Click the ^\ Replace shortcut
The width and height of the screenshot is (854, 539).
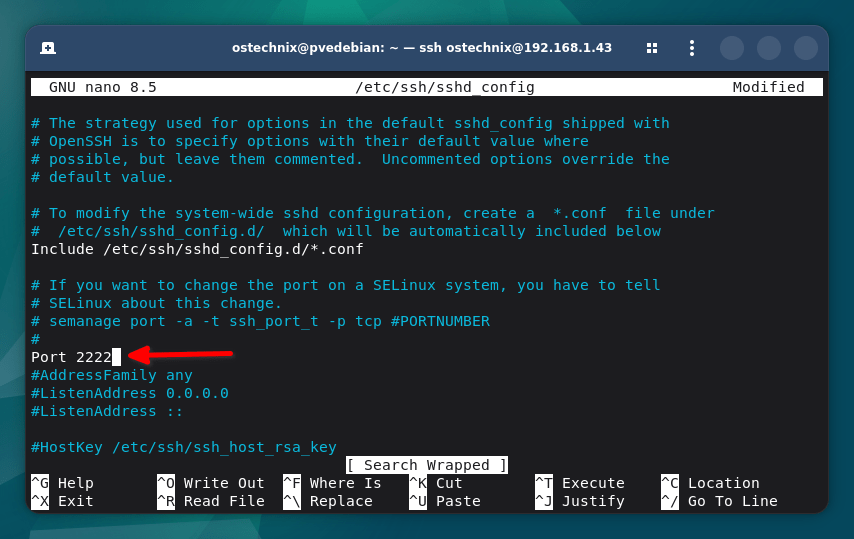(x=332, y=501)
